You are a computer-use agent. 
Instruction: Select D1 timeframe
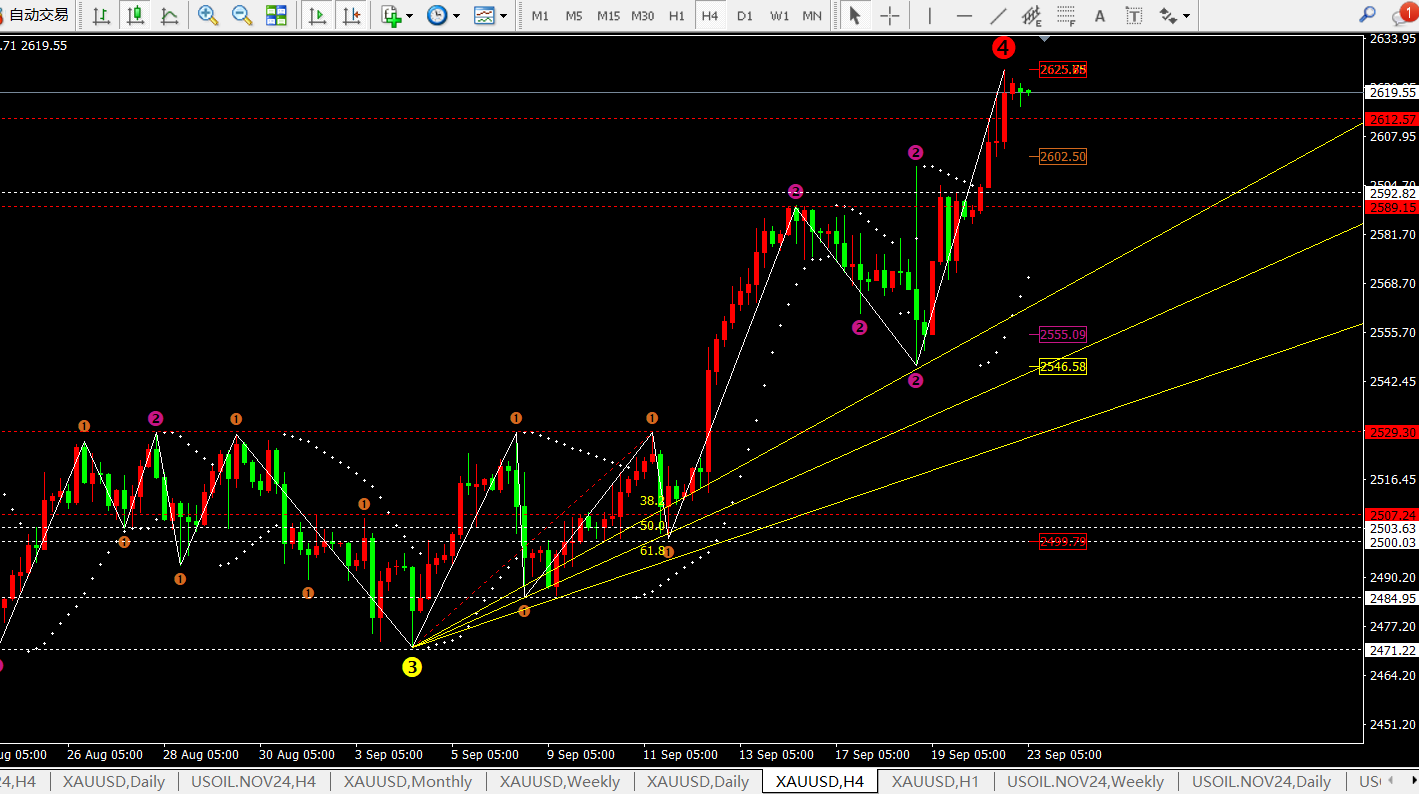pos(744,16)
